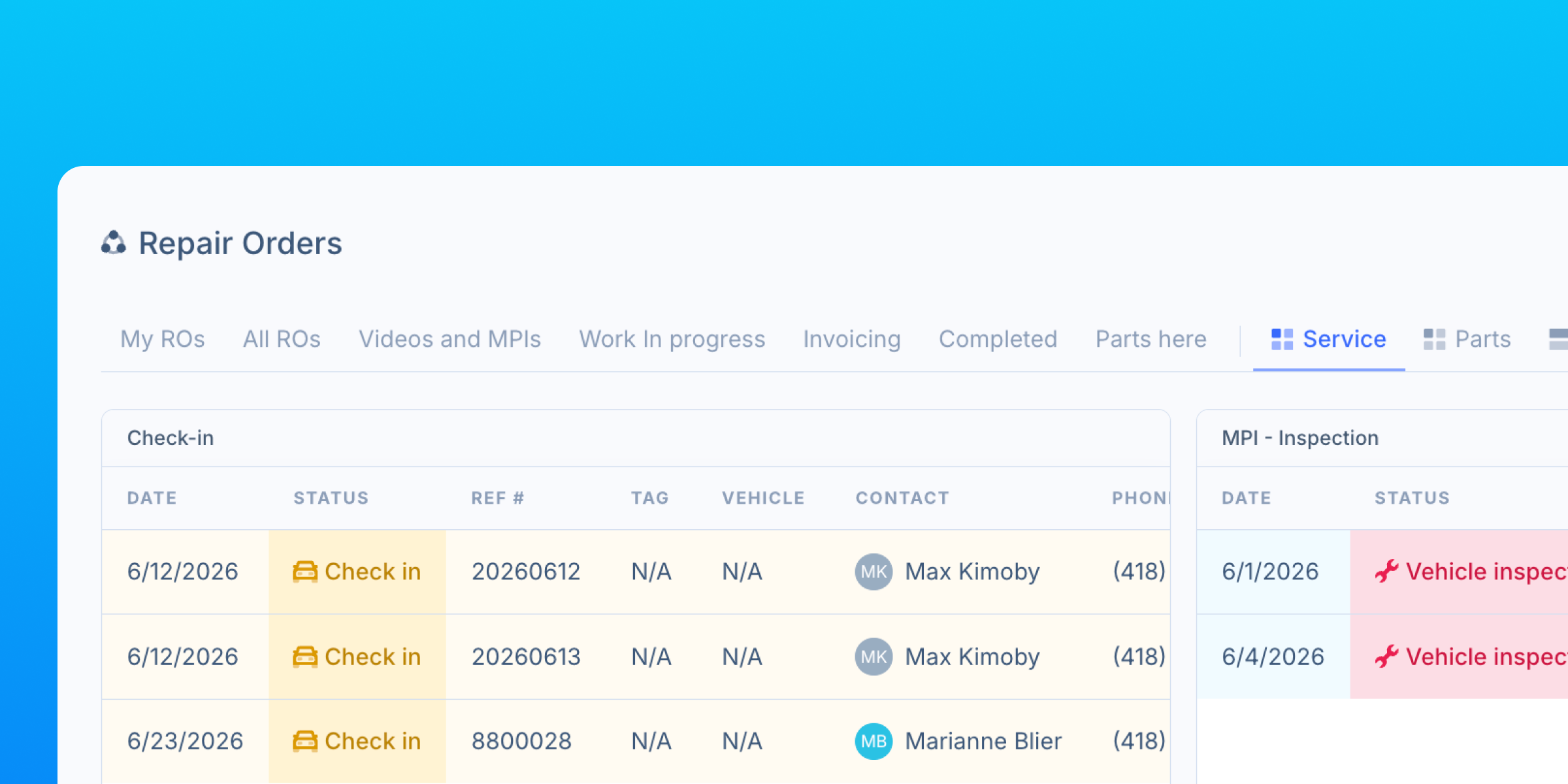Click the car icon in the 20260613 row
The width and height of the screenshot is (1568, 784).
(x=305, y=657)
